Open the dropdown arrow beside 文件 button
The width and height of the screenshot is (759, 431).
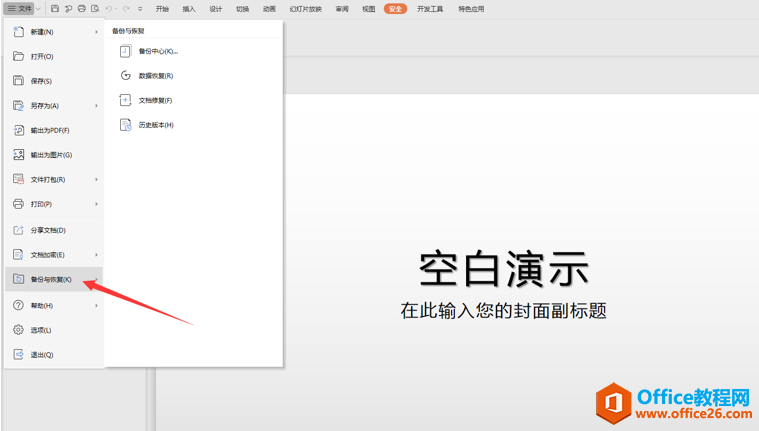39,9
